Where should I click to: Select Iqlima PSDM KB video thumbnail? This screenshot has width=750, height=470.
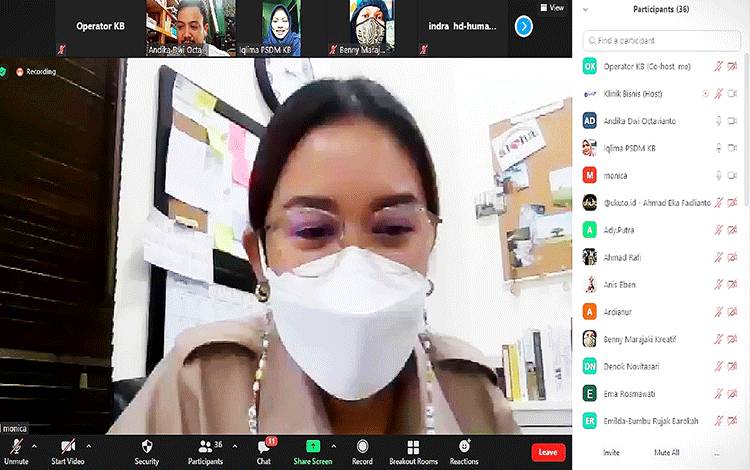(x=280, y=28)
